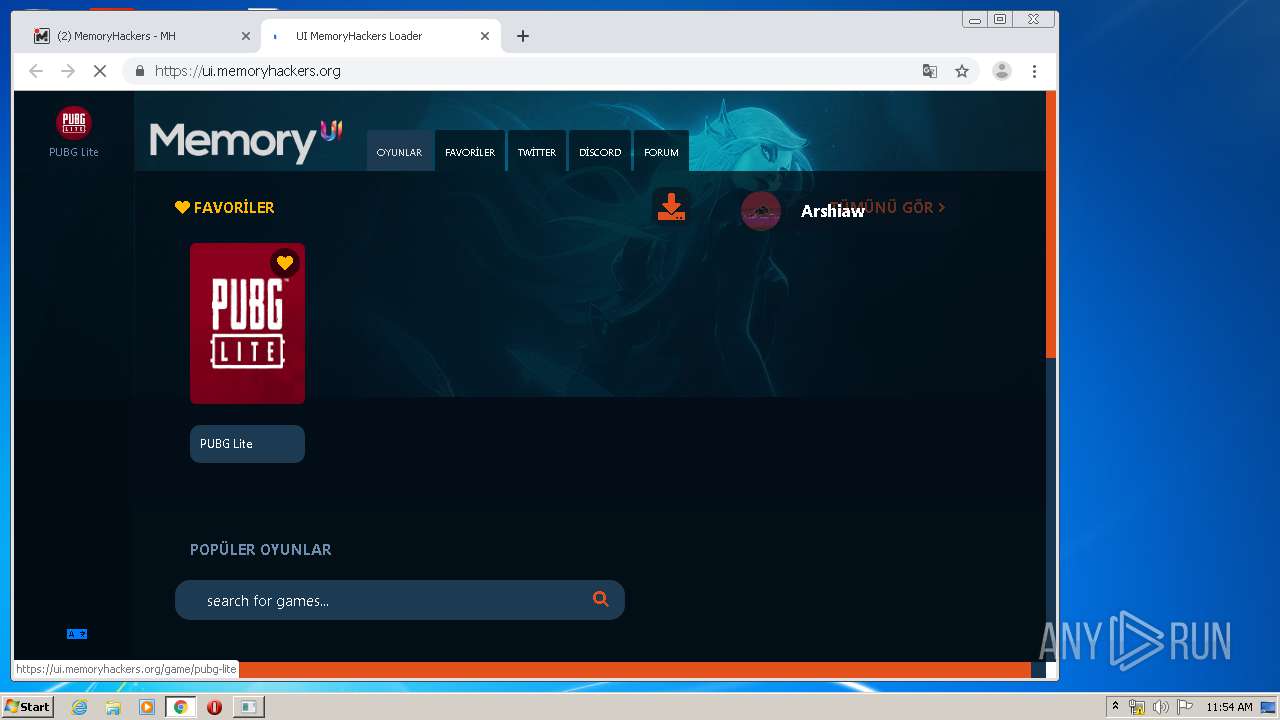
Task: Open the Google Translate icon in address bar
Action: click(930, 71)
